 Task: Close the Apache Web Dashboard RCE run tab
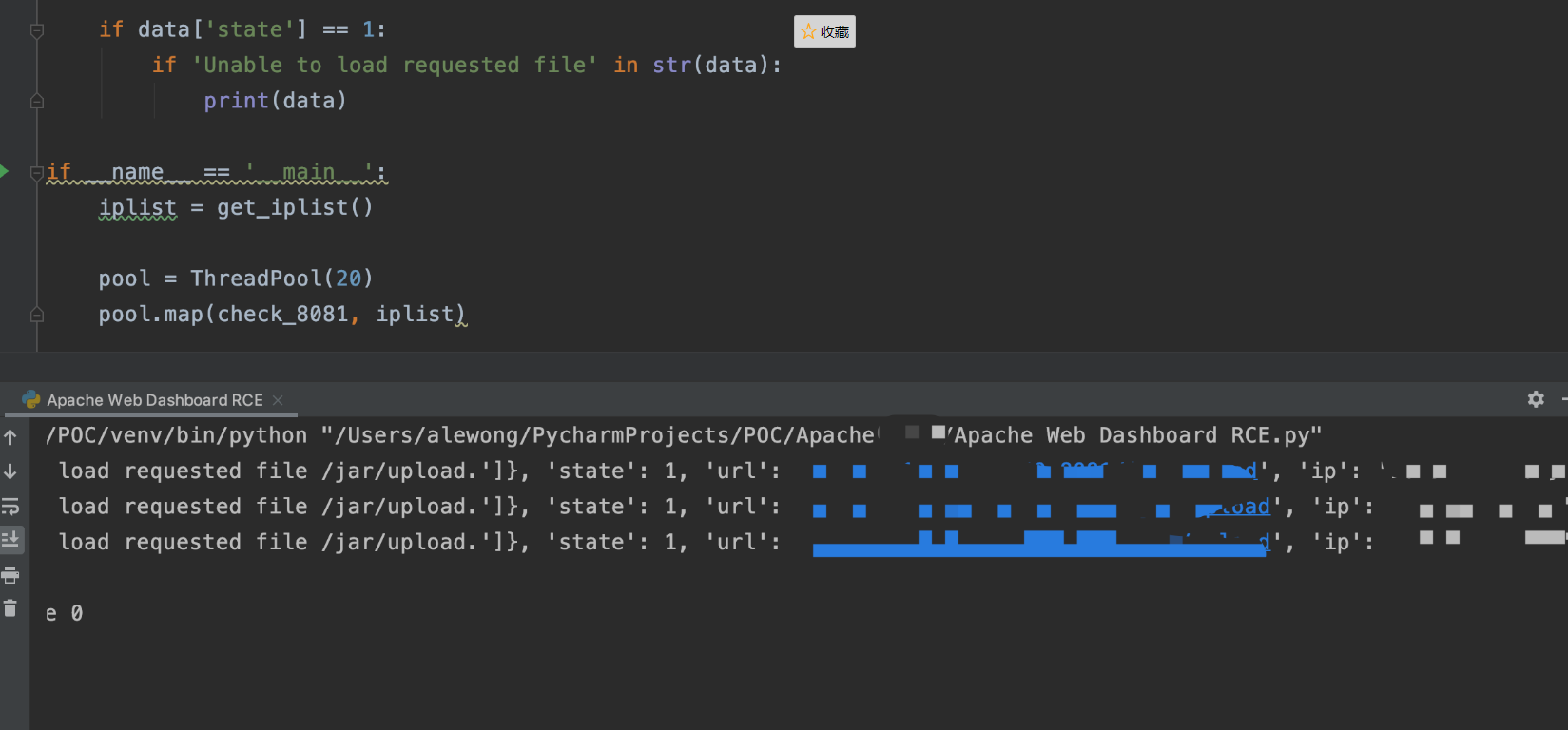[x=278, y=400]
